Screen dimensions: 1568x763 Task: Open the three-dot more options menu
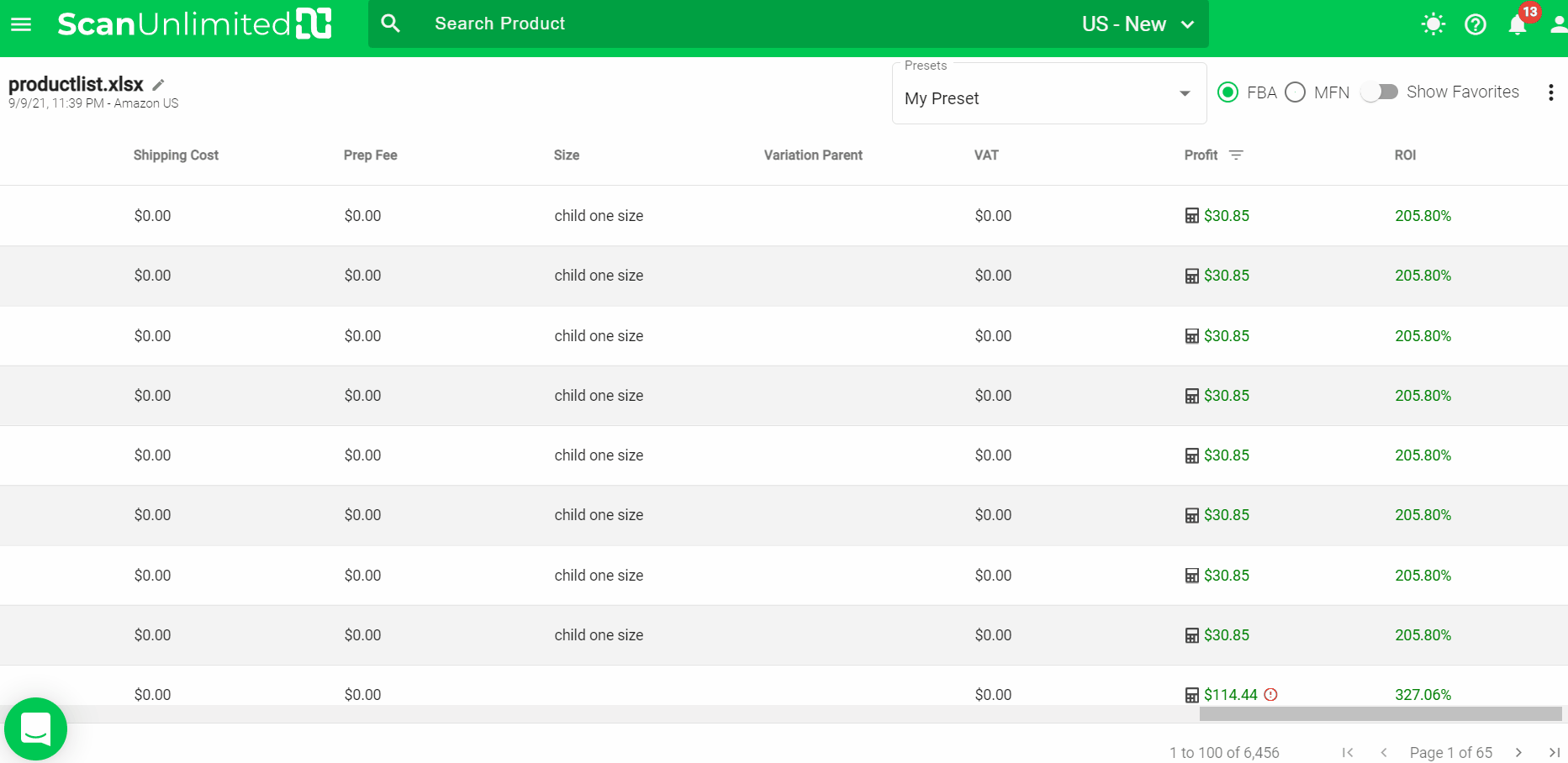coord(1550,92)
